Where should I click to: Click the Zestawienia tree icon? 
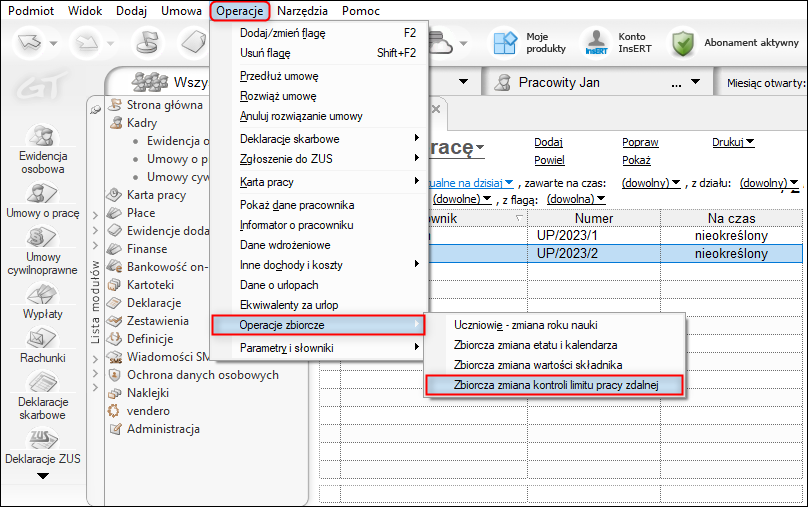[114, 321]
